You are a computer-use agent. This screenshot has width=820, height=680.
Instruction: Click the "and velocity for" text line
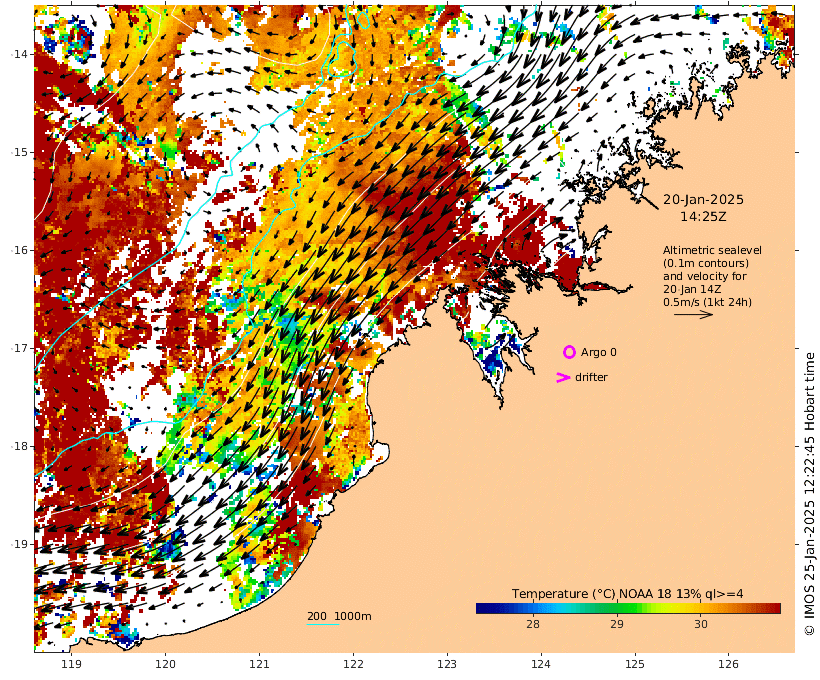(x=705, y=276)
